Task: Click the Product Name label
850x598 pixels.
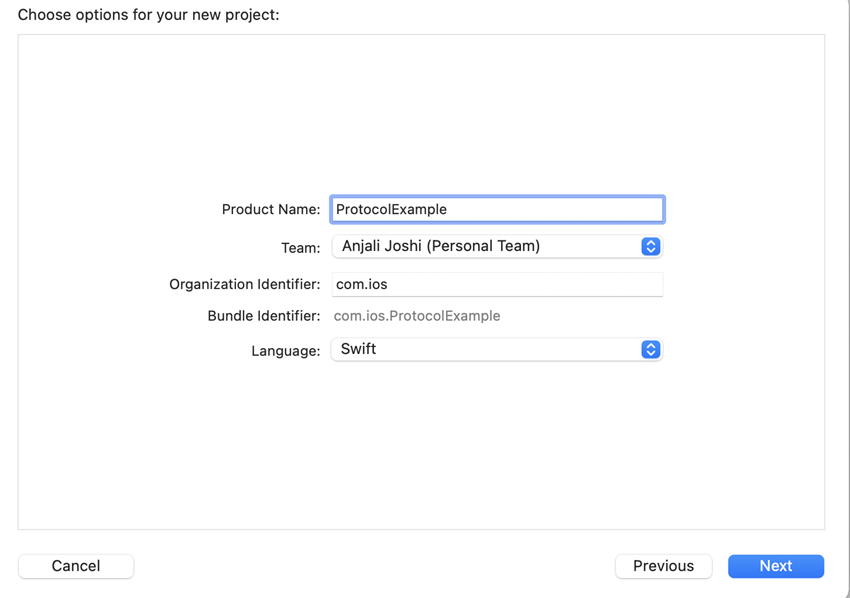Action: pos(271,209)
